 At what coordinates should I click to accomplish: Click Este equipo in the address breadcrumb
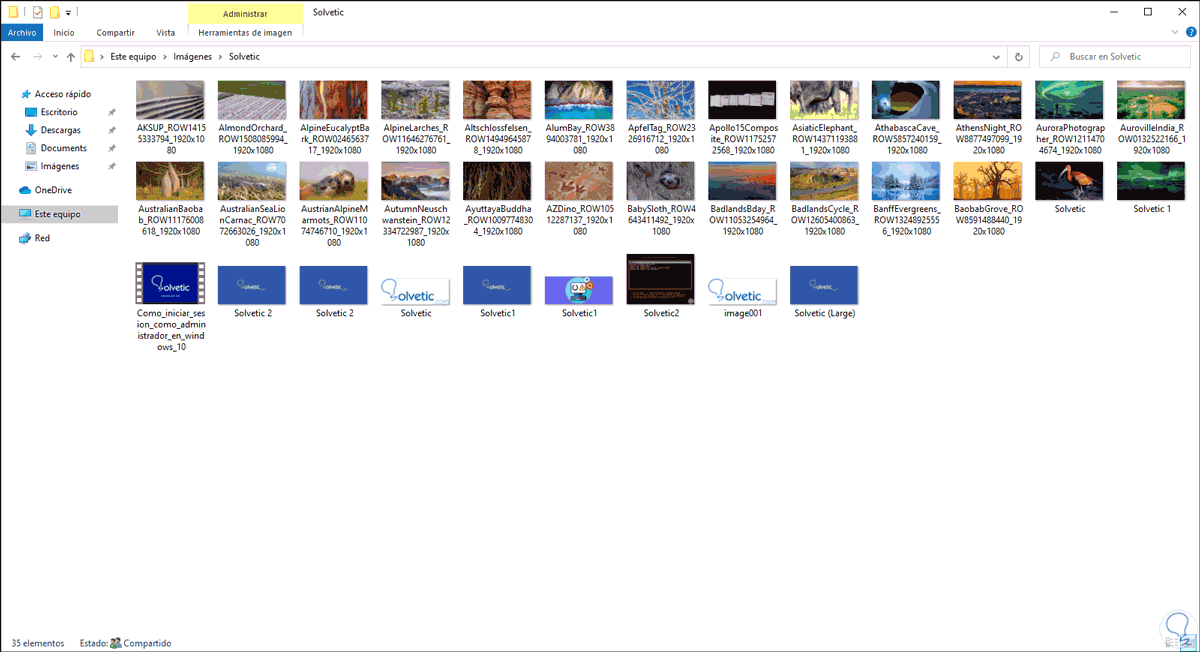point(133,57)
